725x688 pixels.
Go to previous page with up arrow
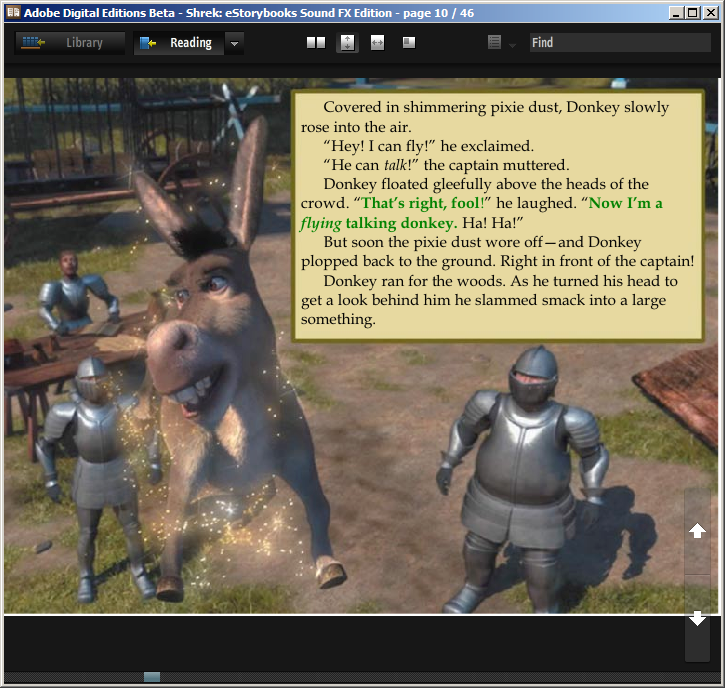[x=697, y=531]
